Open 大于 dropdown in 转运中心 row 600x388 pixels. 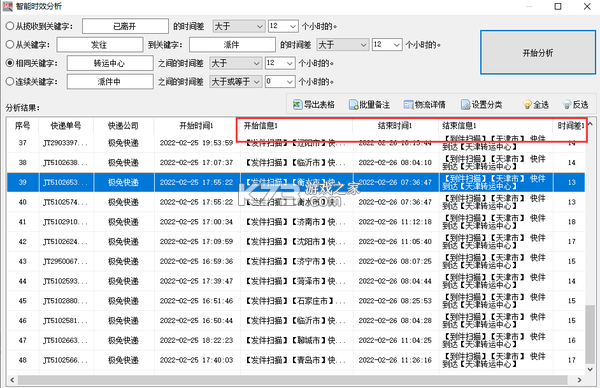tap(236, 63)
